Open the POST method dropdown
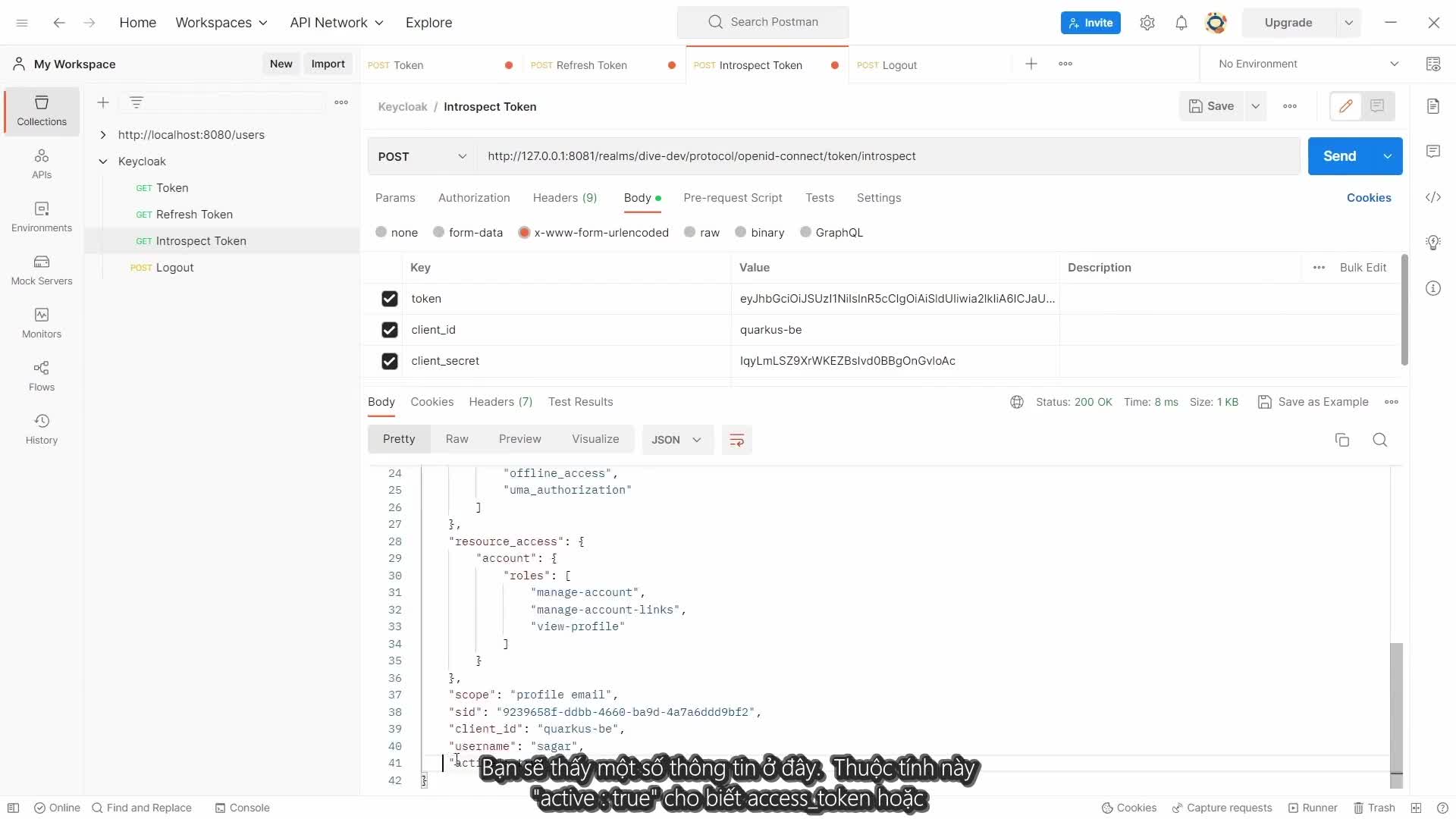This screenshot has width=1456, height=819. 422,156
